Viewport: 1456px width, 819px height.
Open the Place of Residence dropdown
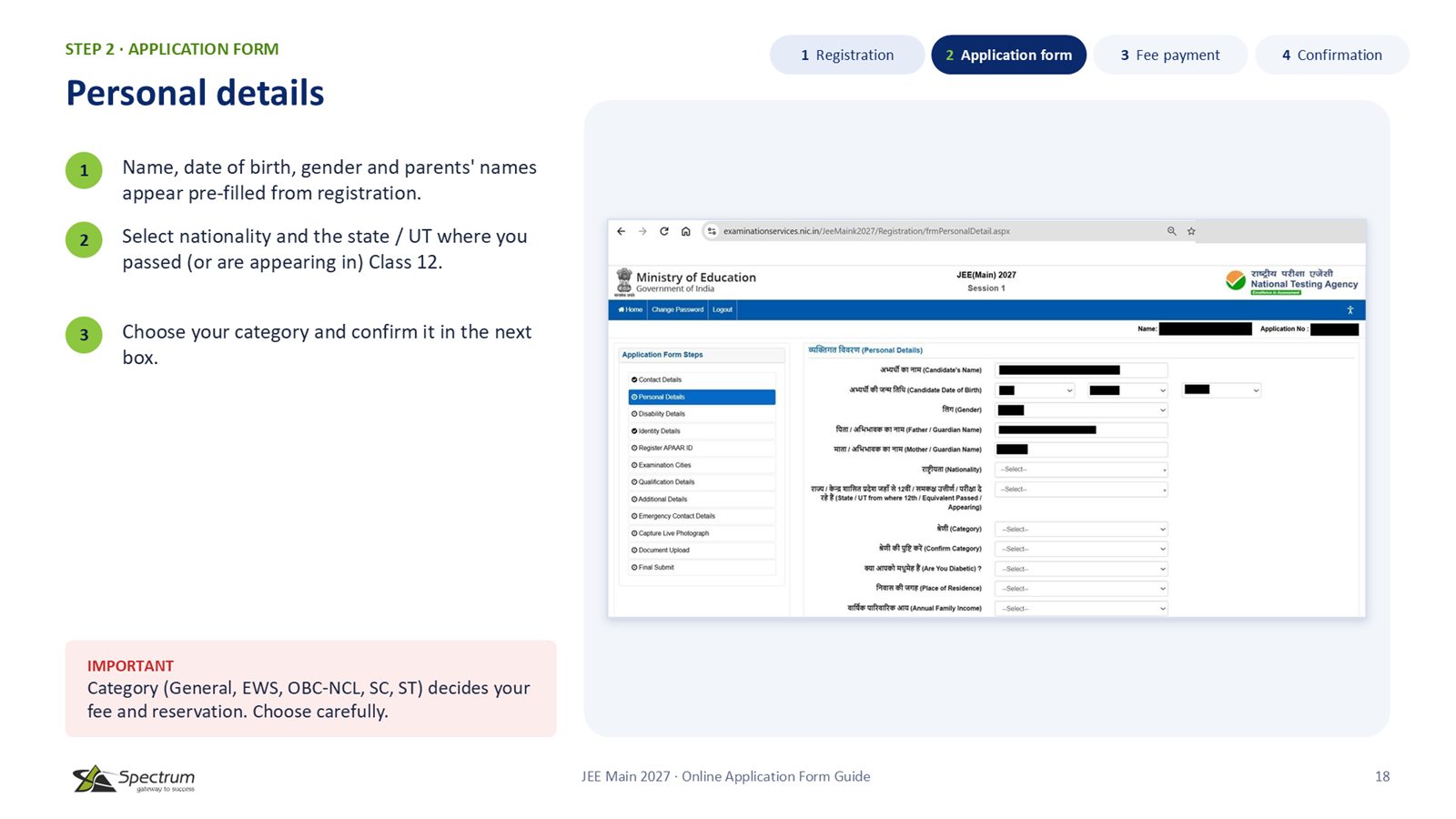[1081, 589]
